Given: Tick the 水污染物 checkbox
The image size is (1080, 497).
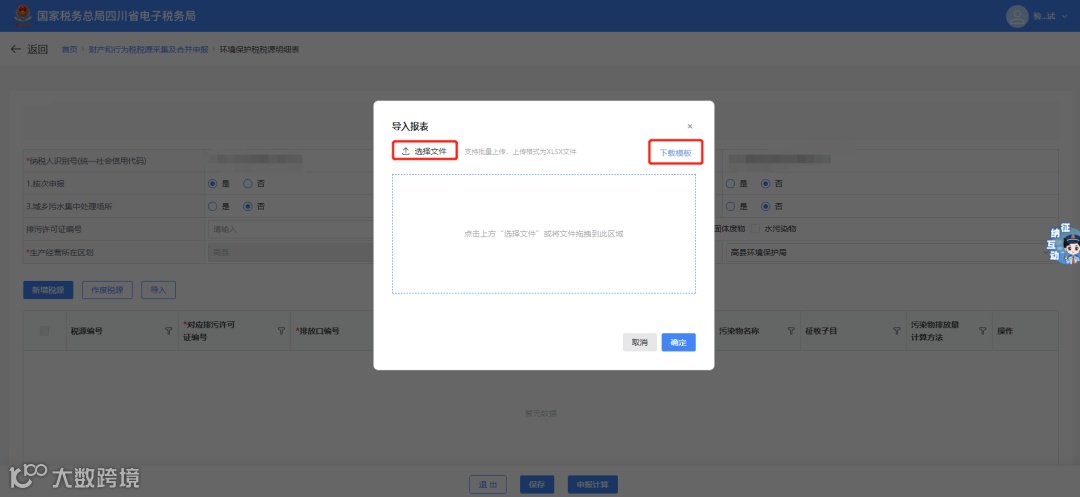Looking at the screenshot, I should coord(756,229).
